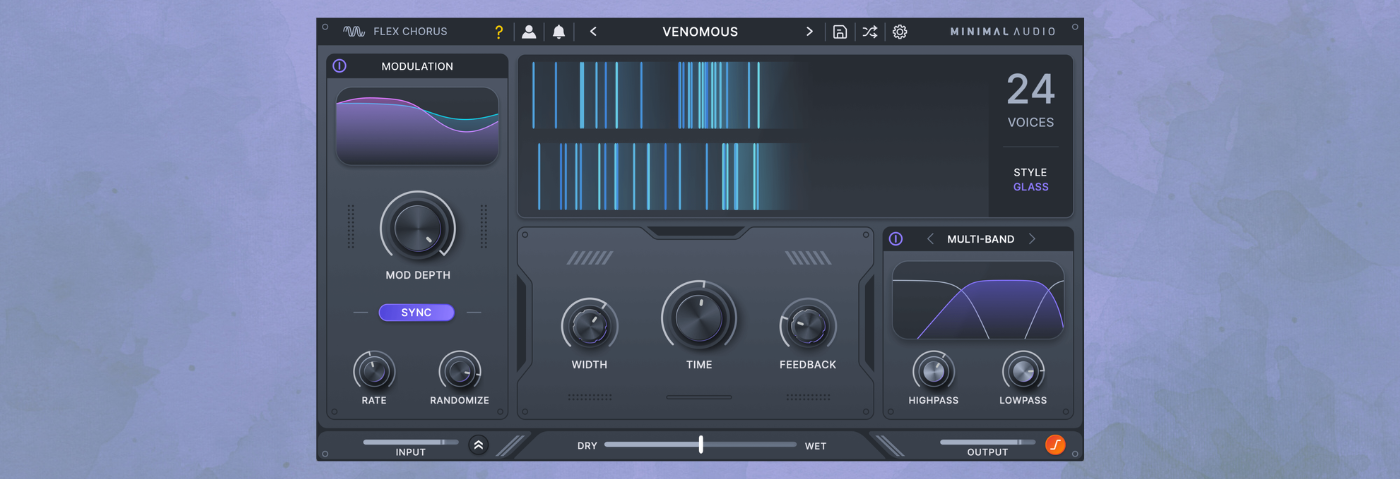Click the Randomize knob
The image size is (1400, 479).
460,372
